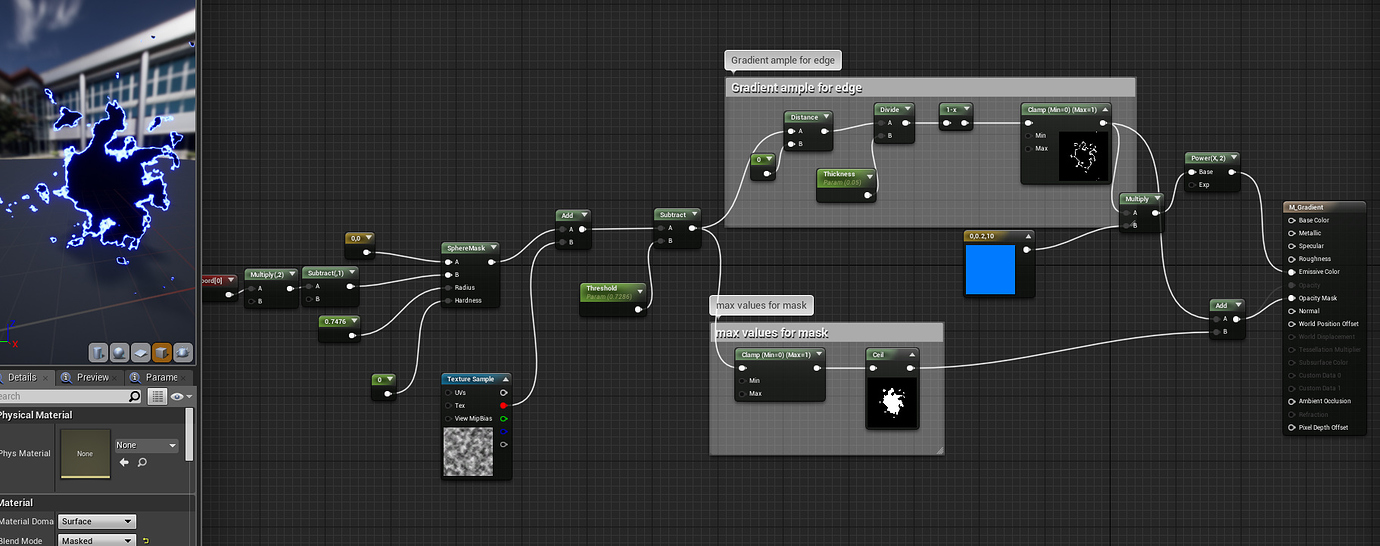This screenshot has height=546, width=1380.
Task: Collapse the Texture Sample node preview
Action: [x=504, y=379]
